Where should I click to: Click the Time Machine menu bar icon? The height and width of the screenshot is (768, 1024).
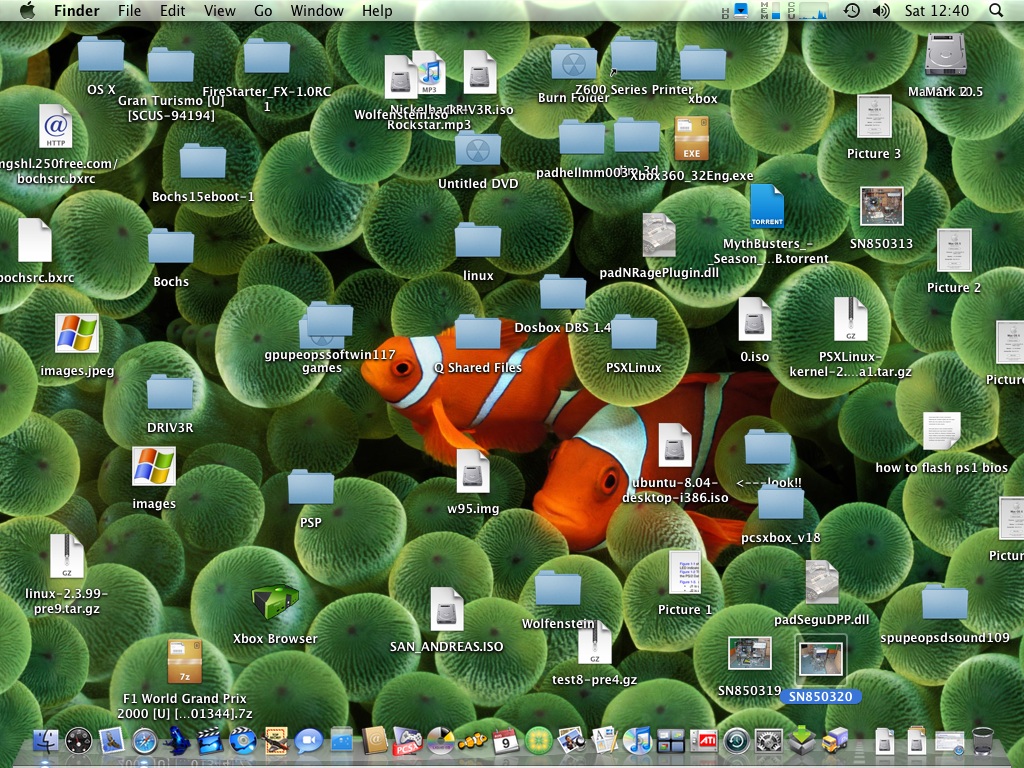click(x=851, y=11)
